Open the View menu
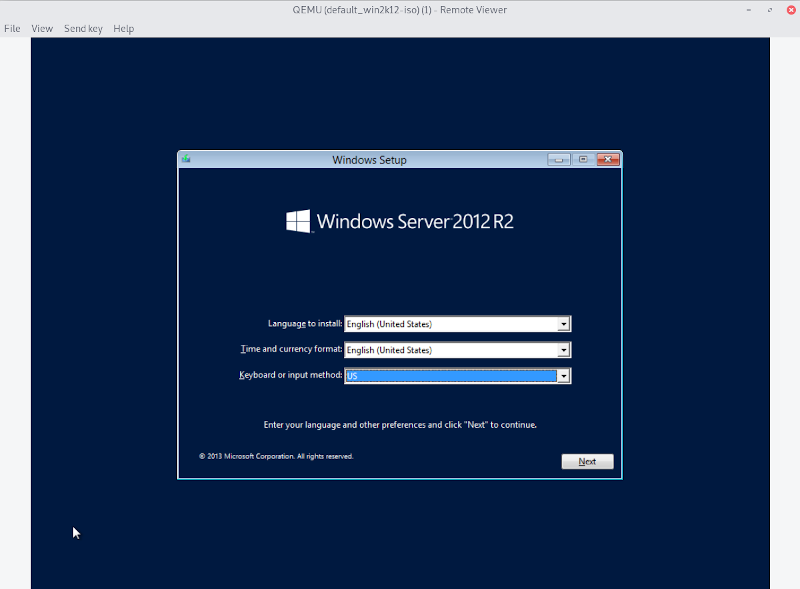 tap(41, 28)
